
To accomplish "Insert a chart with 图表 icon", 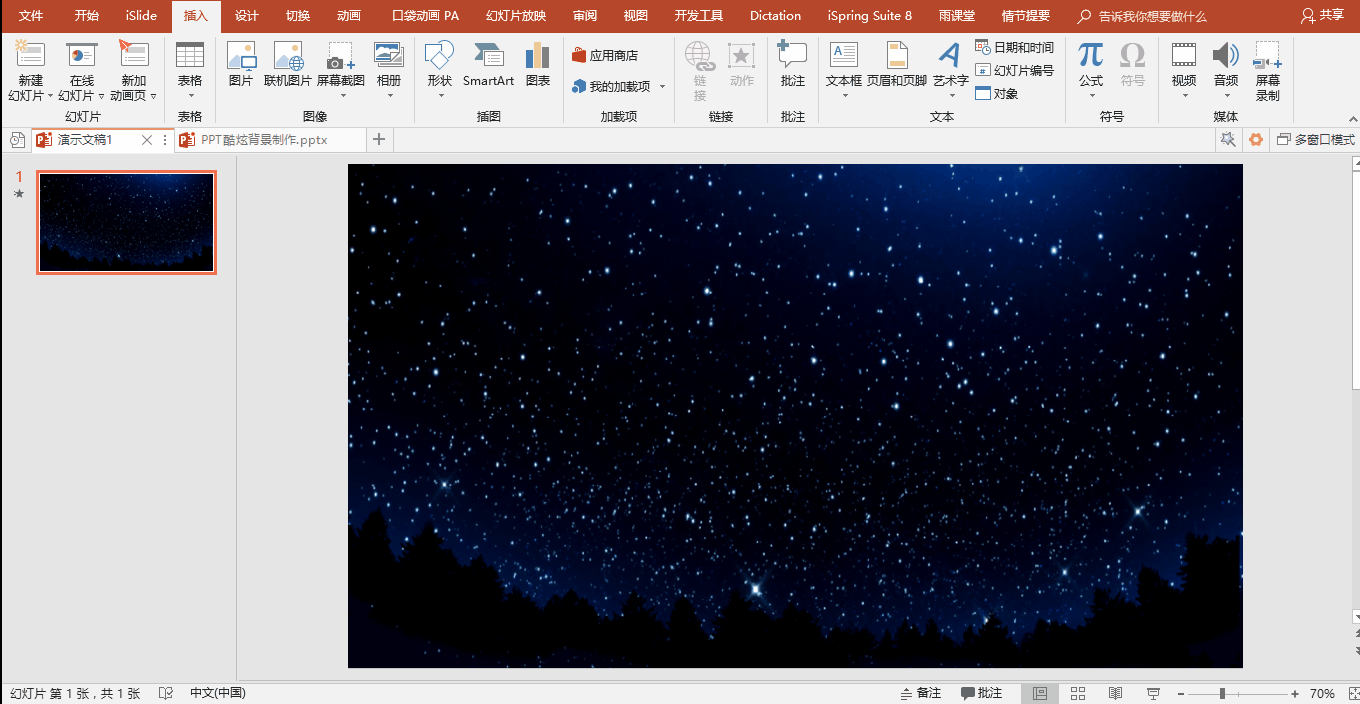I will tap(538, 65).
